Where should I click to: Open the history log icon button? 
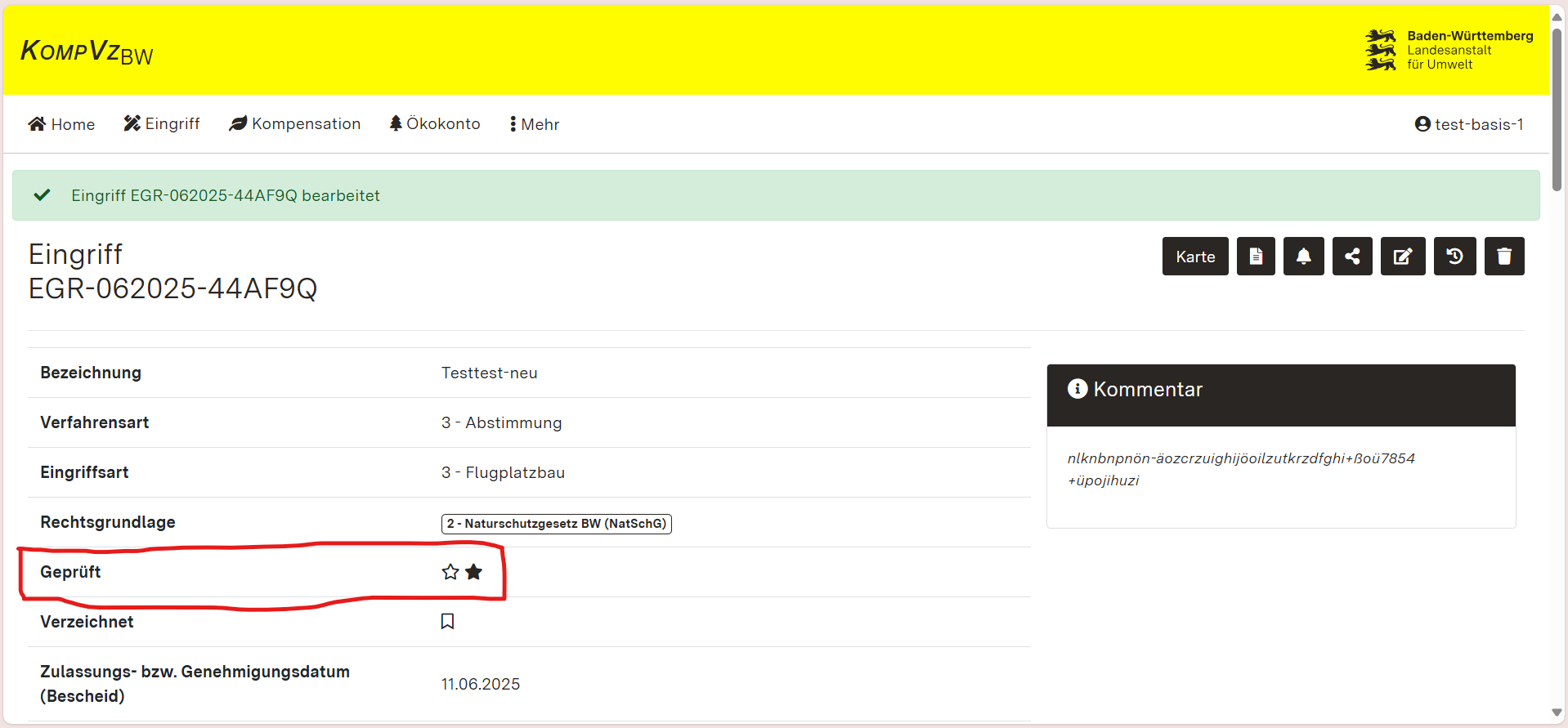(1454, 257)
